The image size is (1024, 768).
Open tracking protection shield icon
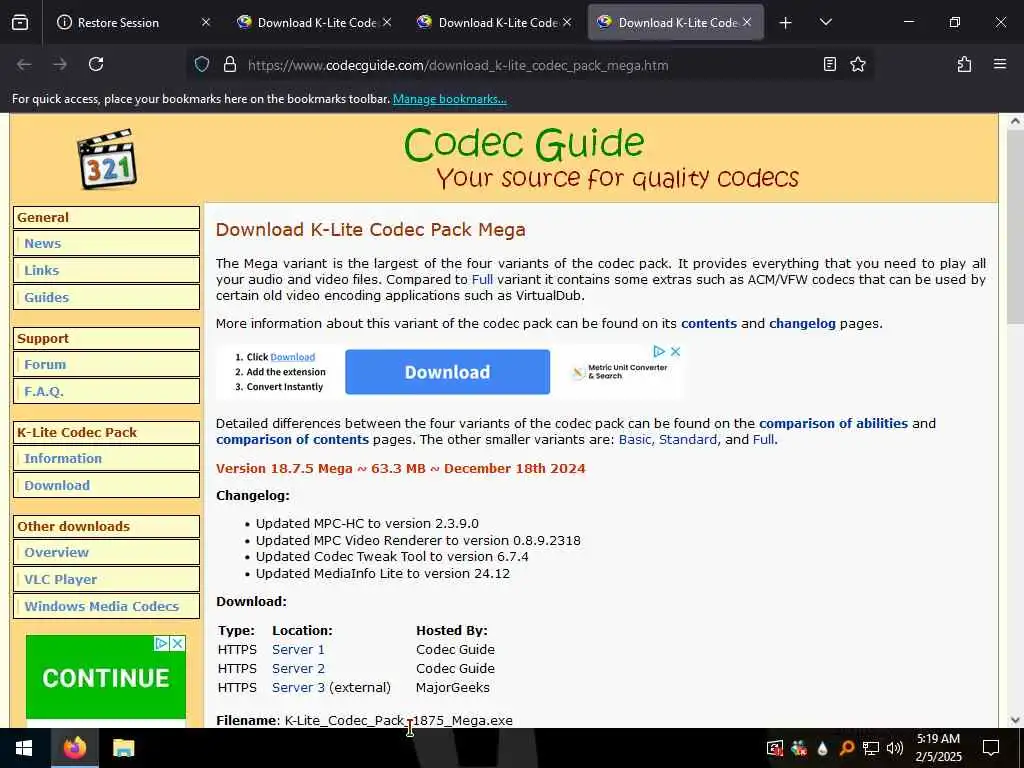(x=202, y=65)
